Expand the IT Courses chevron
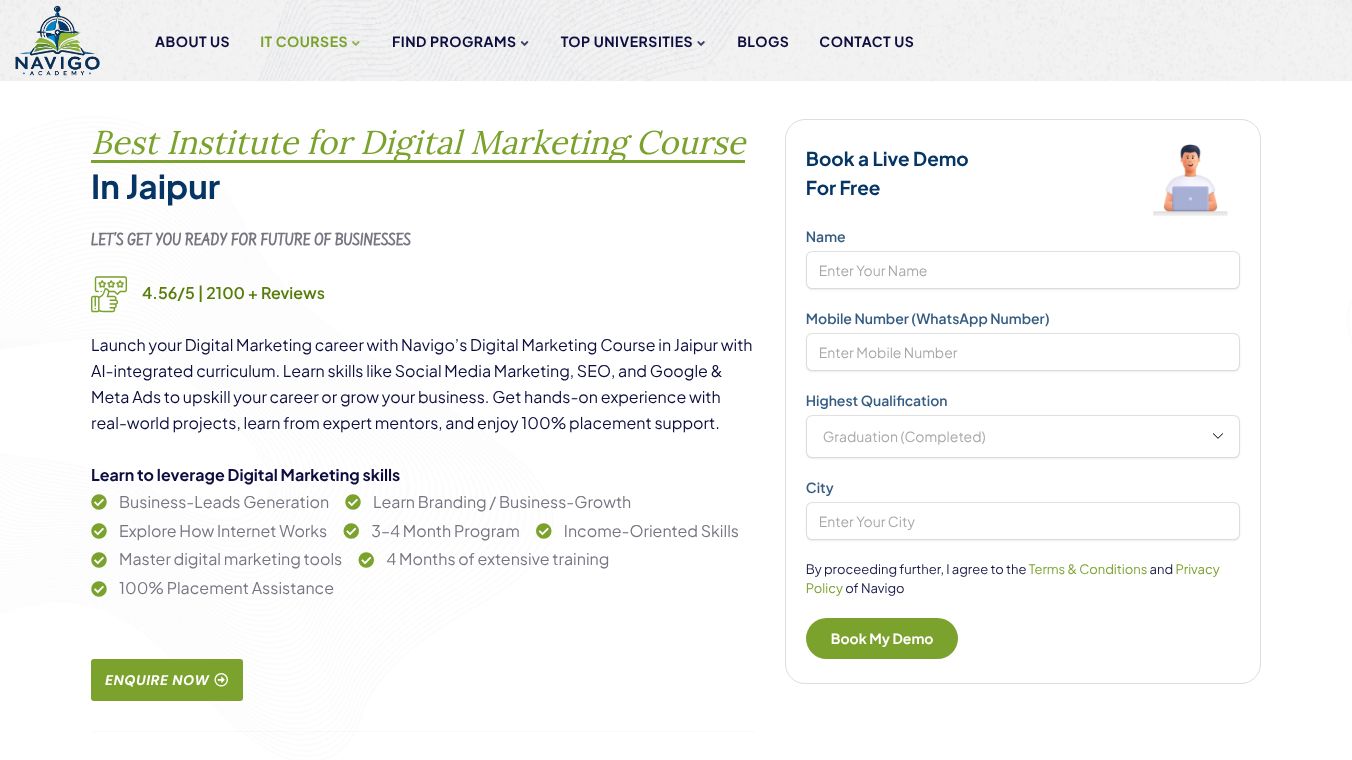 tap(356, 43)
